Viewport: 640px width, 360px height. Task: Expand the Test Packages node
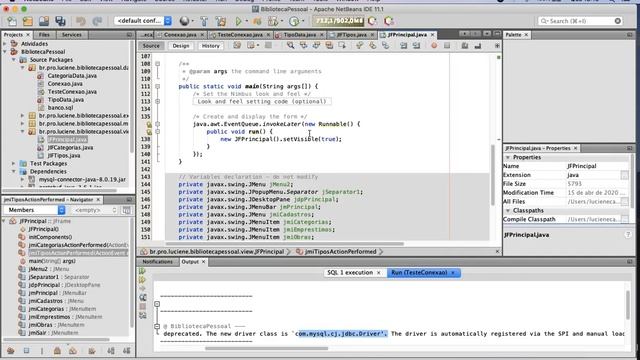(14, 163)
